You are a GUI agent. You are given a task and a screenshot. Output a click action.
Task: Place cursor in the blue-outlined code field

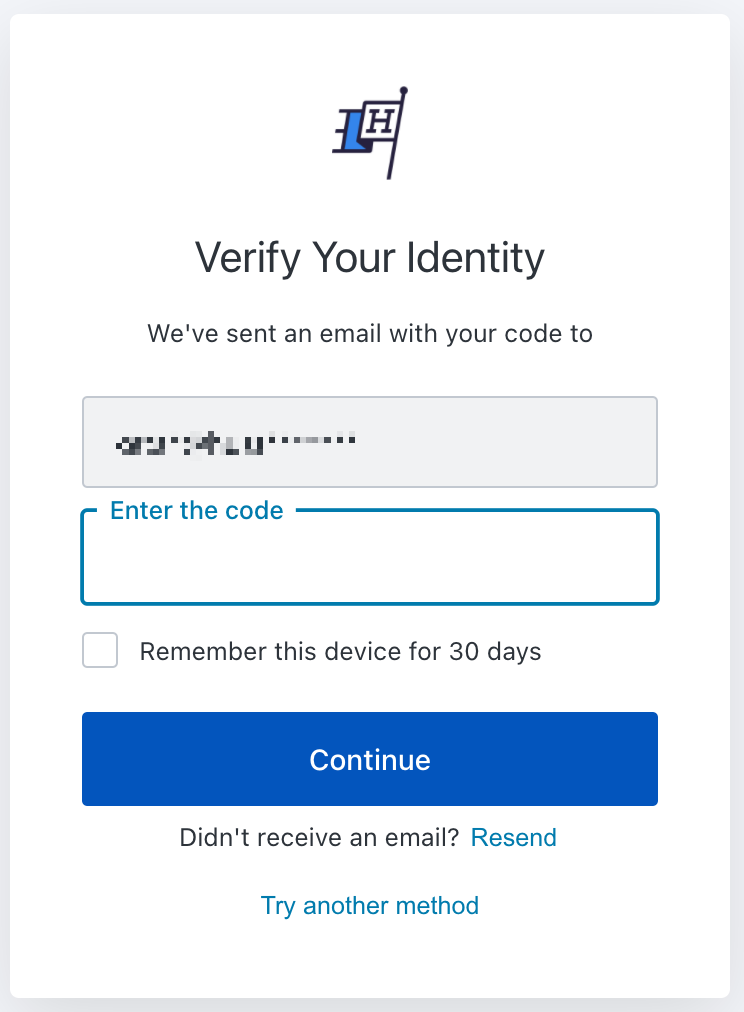pos(370,557)
